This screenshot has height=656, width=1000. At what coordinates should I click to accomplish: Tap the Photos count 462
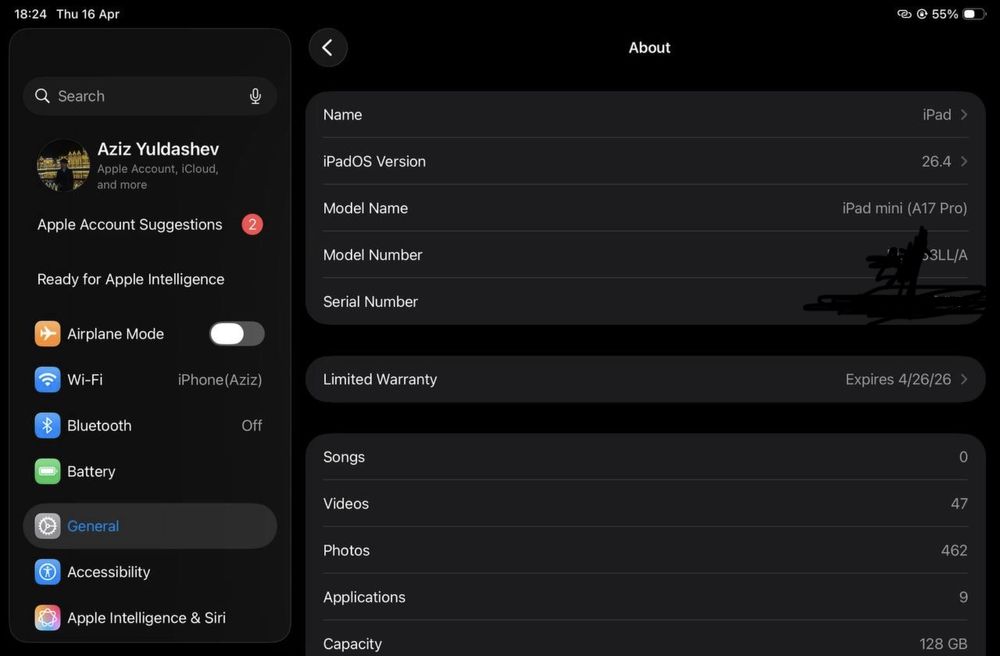954,550
